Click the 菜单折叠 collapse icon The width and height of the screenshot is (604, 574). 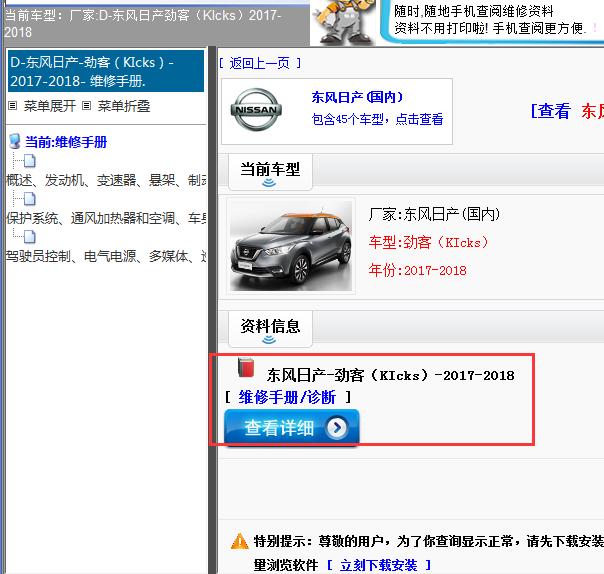coord(87,106)
